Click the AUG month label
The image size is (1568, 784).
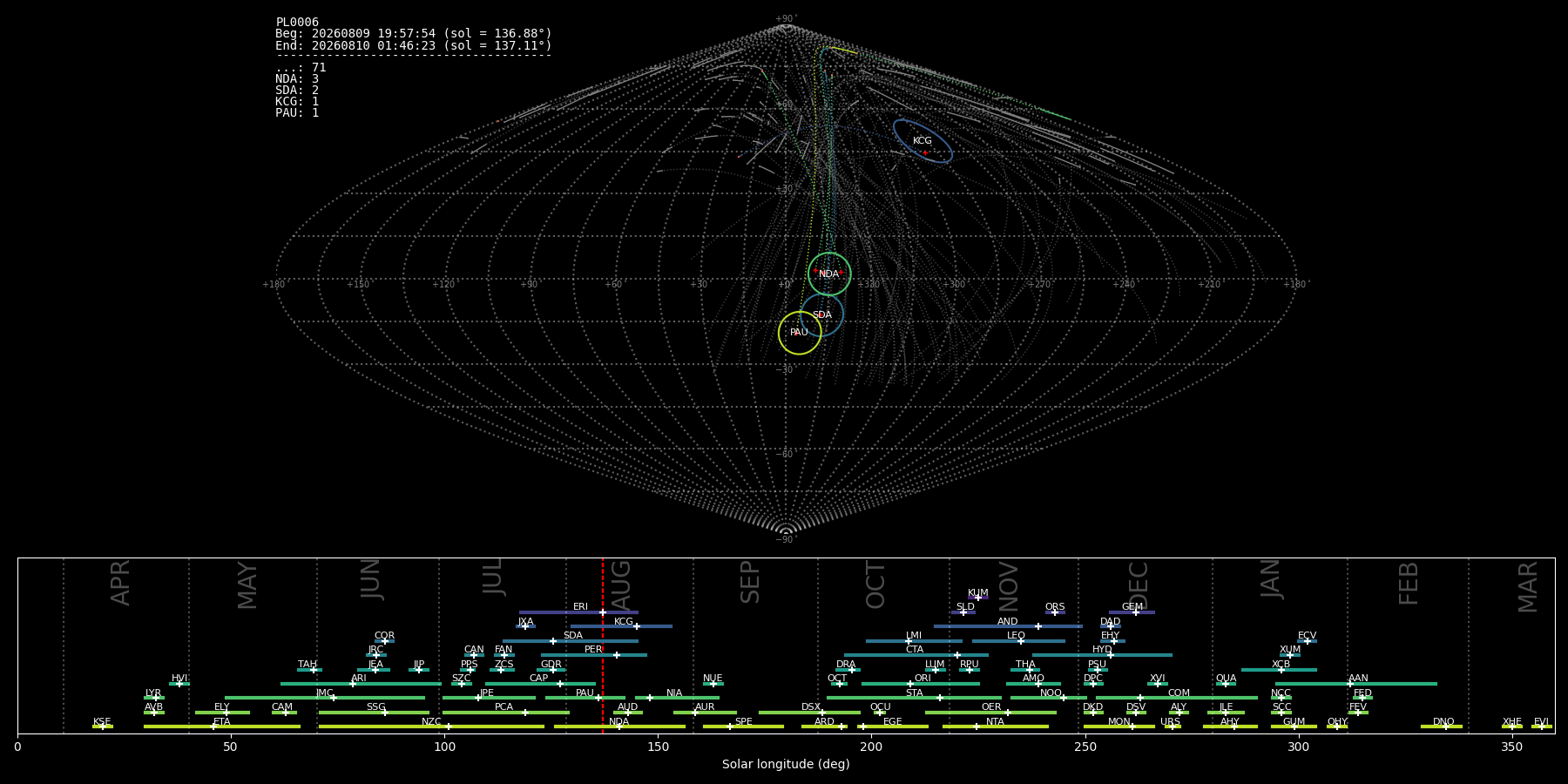point(621,585)
